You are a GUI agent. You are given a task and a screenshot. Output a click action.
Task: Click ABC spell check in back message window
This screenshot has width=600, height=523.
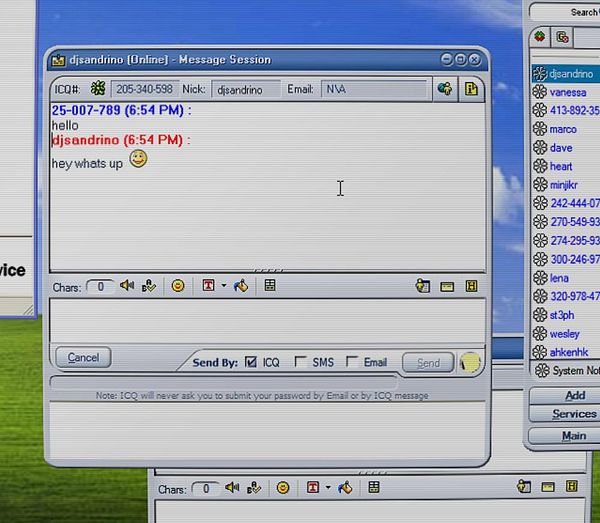click(254, 488)
